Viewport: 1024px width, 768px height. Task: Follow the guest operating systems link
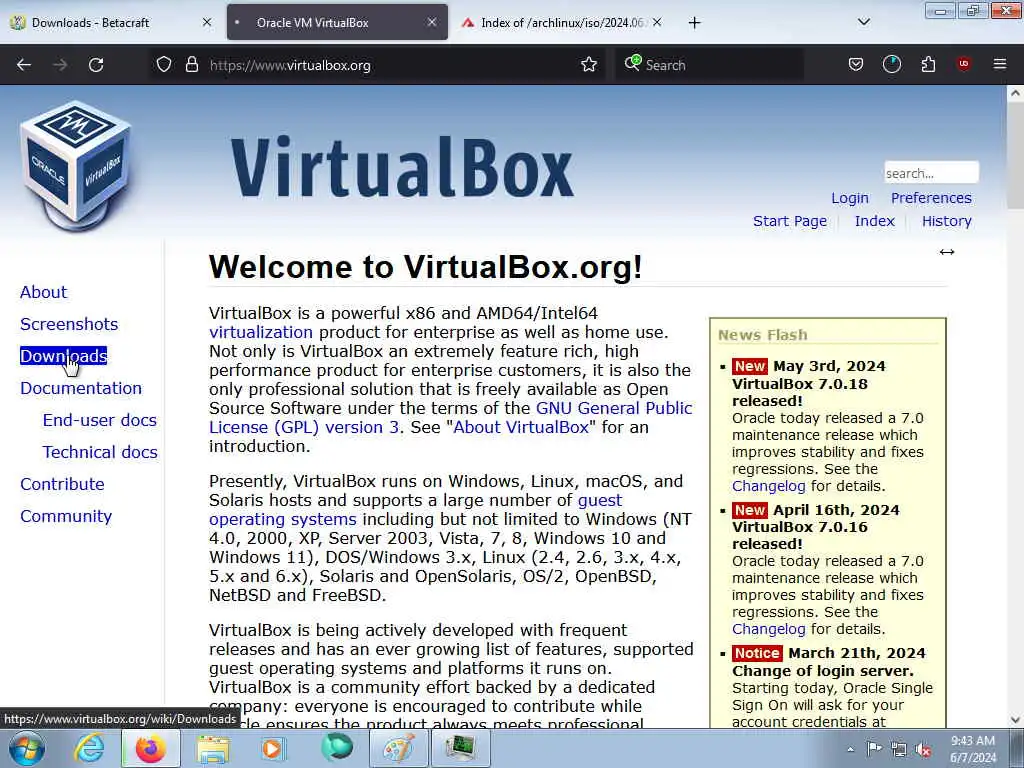tap(283, 519)
